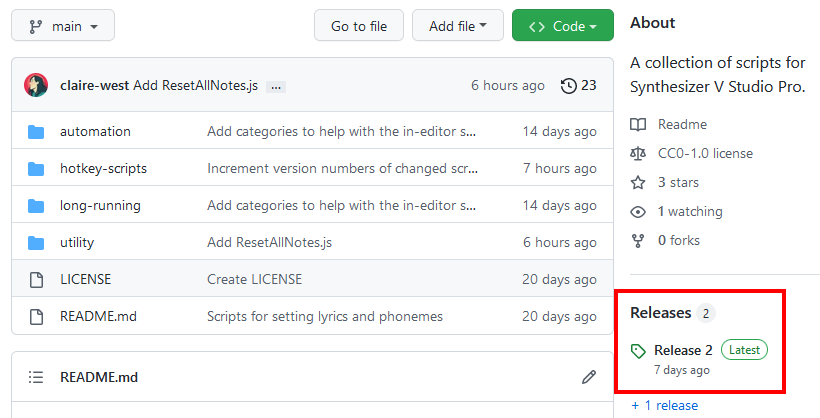Click the star icon beside 3 stars

pos(638,183)
